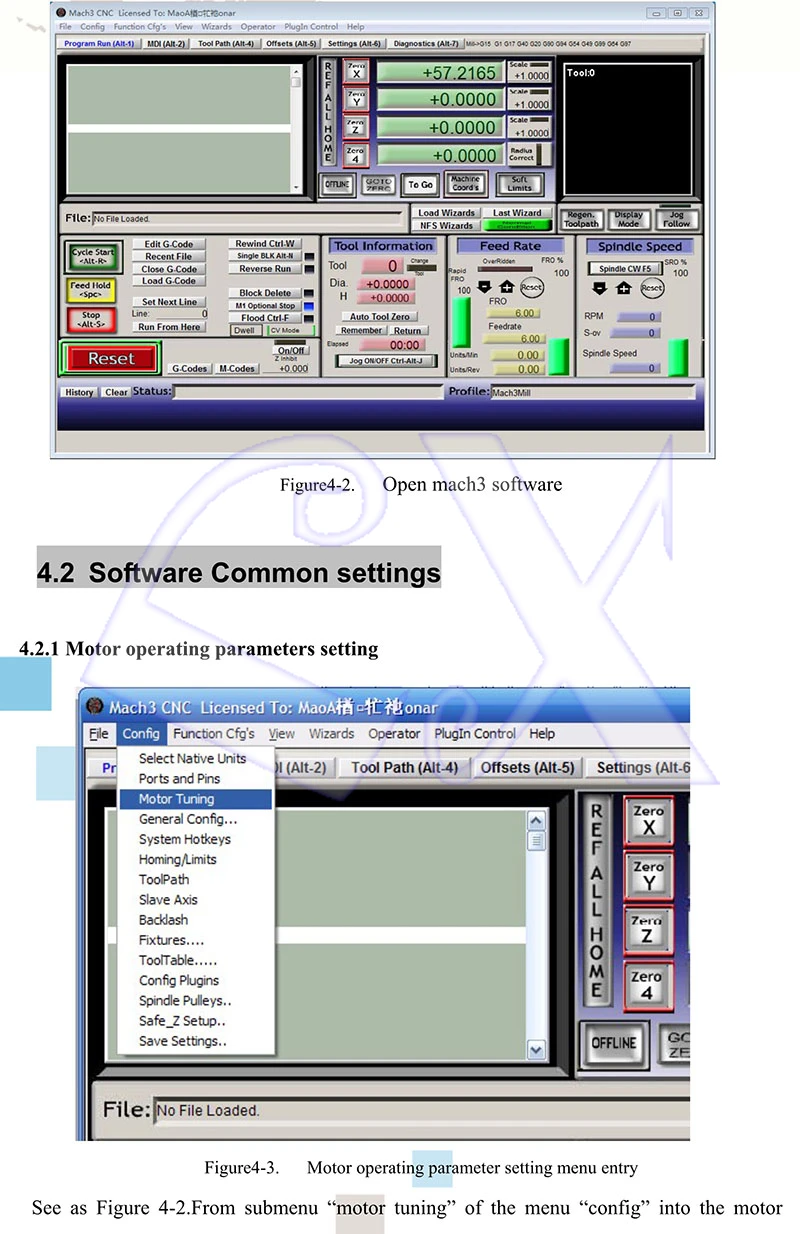Click the green Cycle Start button
The height and width of the screenshot is (1234, 800).
tap(92, 258)
